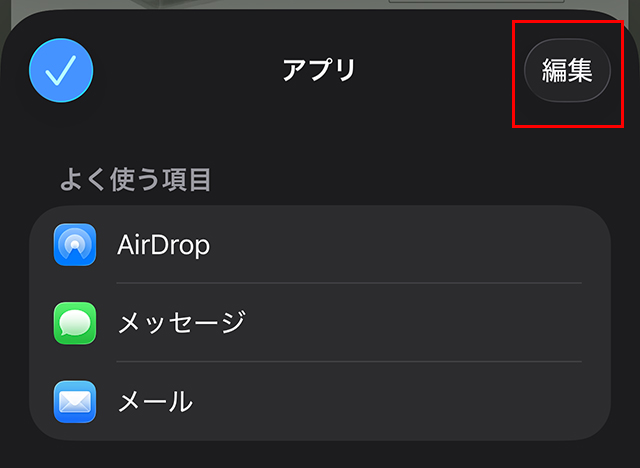Image resolution: width=640 pixels, height=468 pixels.
Task: Click the divider between メッセージ and メール
Action: (x=349, y=362)
